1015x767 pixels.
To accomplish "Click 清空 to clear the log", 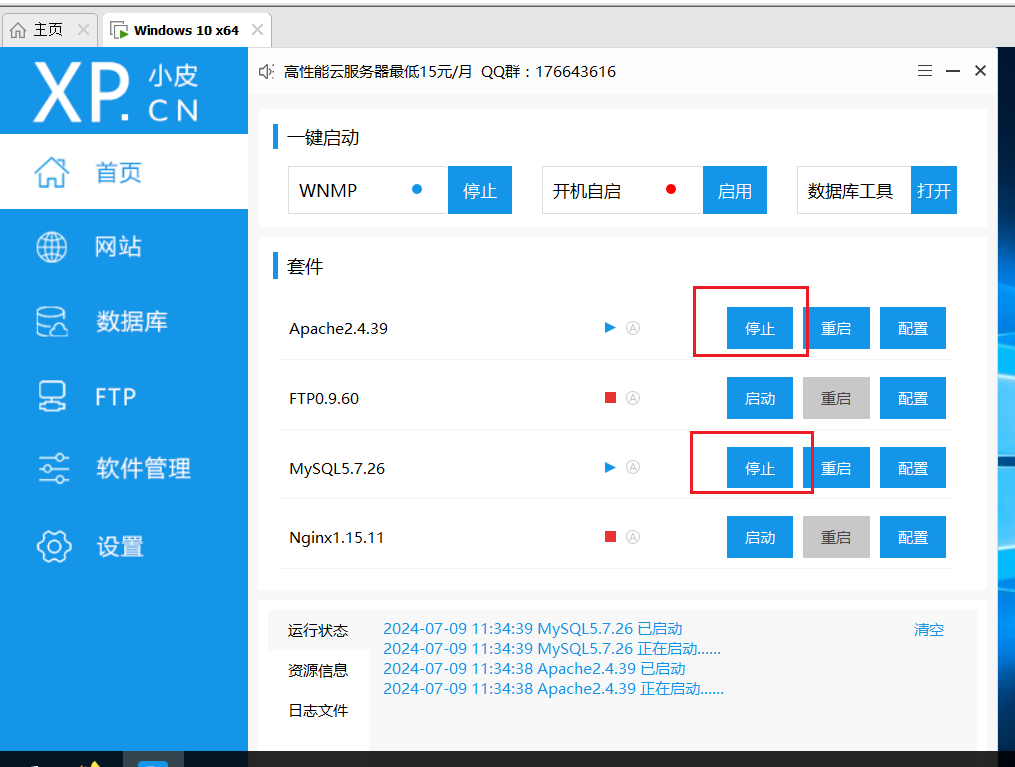I will click(x=929, y=630).
